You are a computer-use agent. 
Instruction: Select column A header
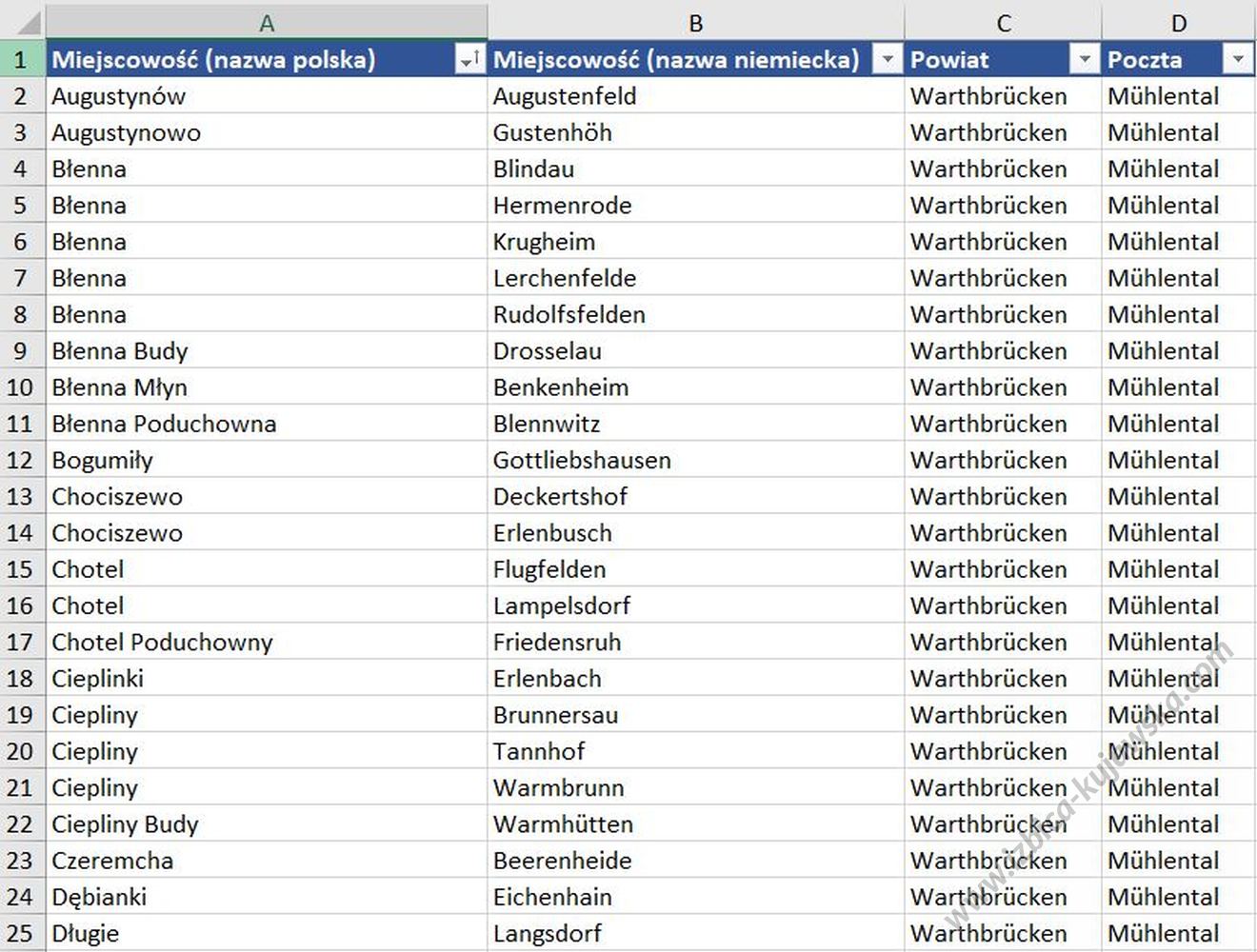(x=267, y=23)
